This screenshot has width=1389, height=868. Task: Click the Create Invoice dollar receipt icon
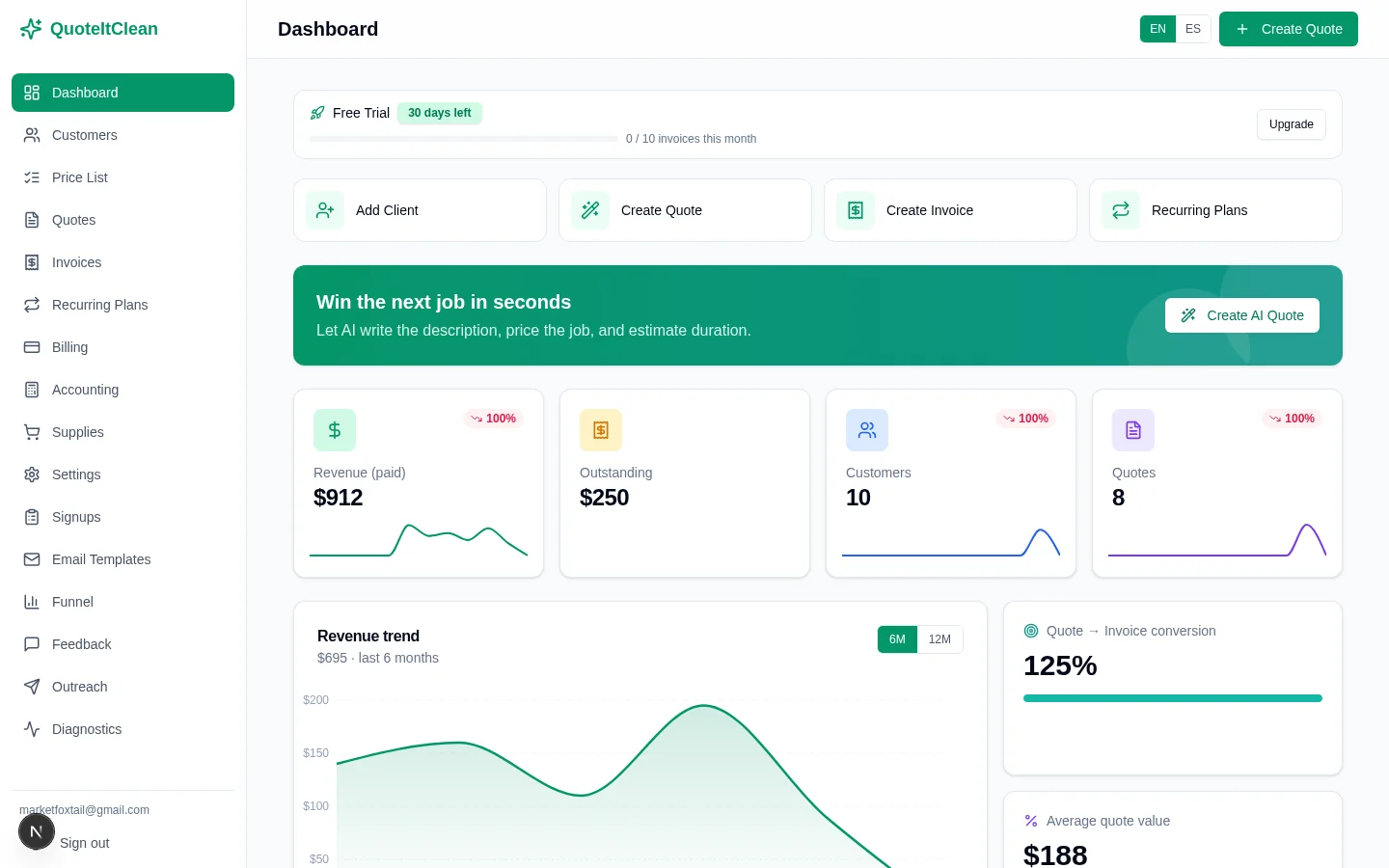click(x=856, y=210)
